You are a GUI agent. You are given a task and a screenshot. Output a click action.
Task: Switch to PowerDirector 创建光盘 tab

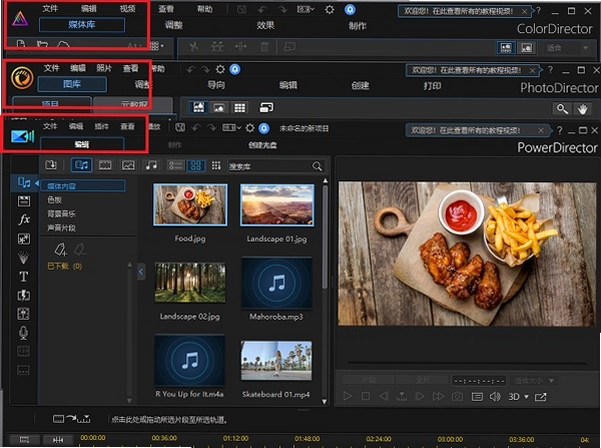coord(263,145)
